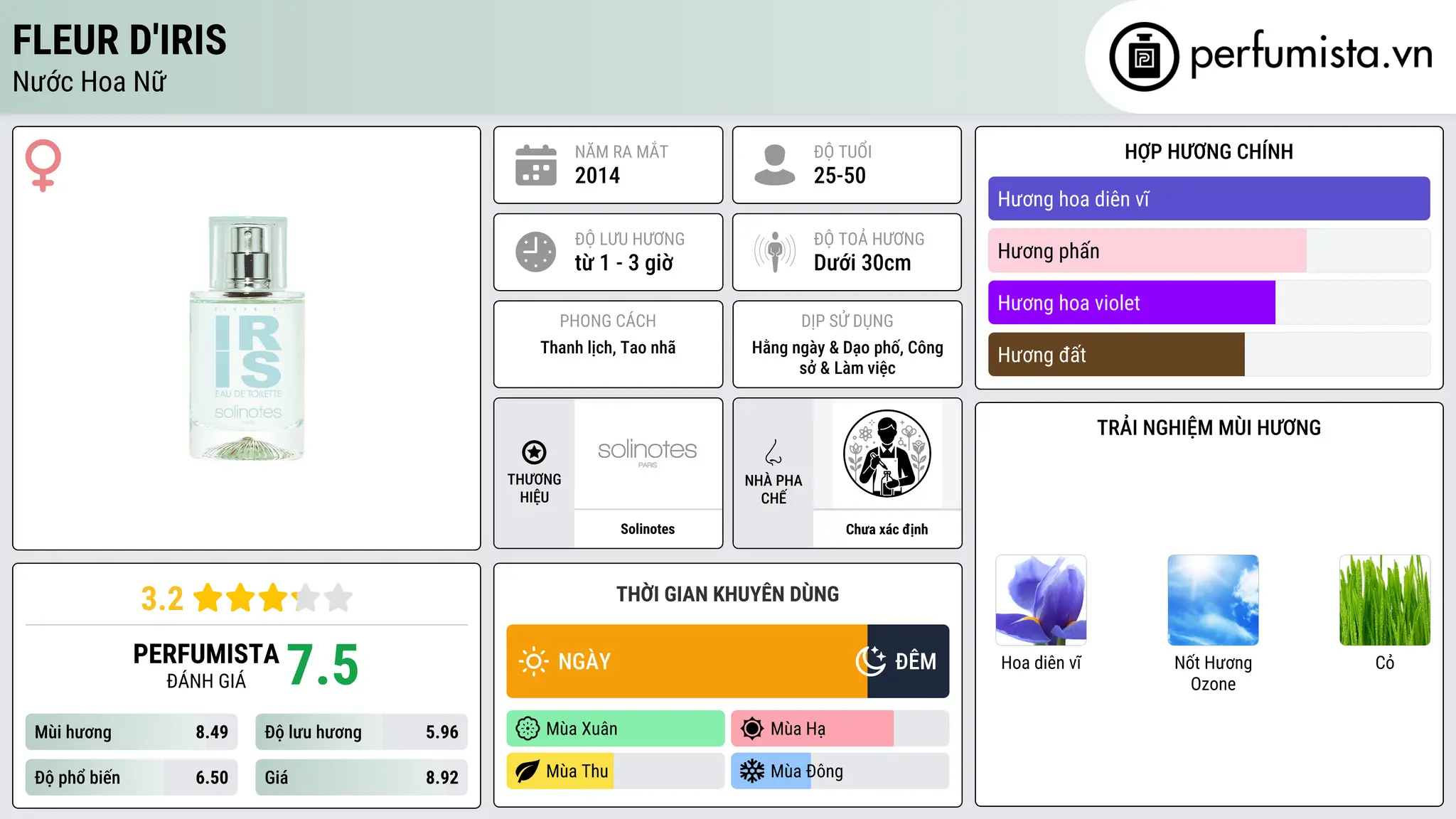Click the Độ lưu hương 5.96 score bar
The image size is (1456, 819).
(362, 732)
